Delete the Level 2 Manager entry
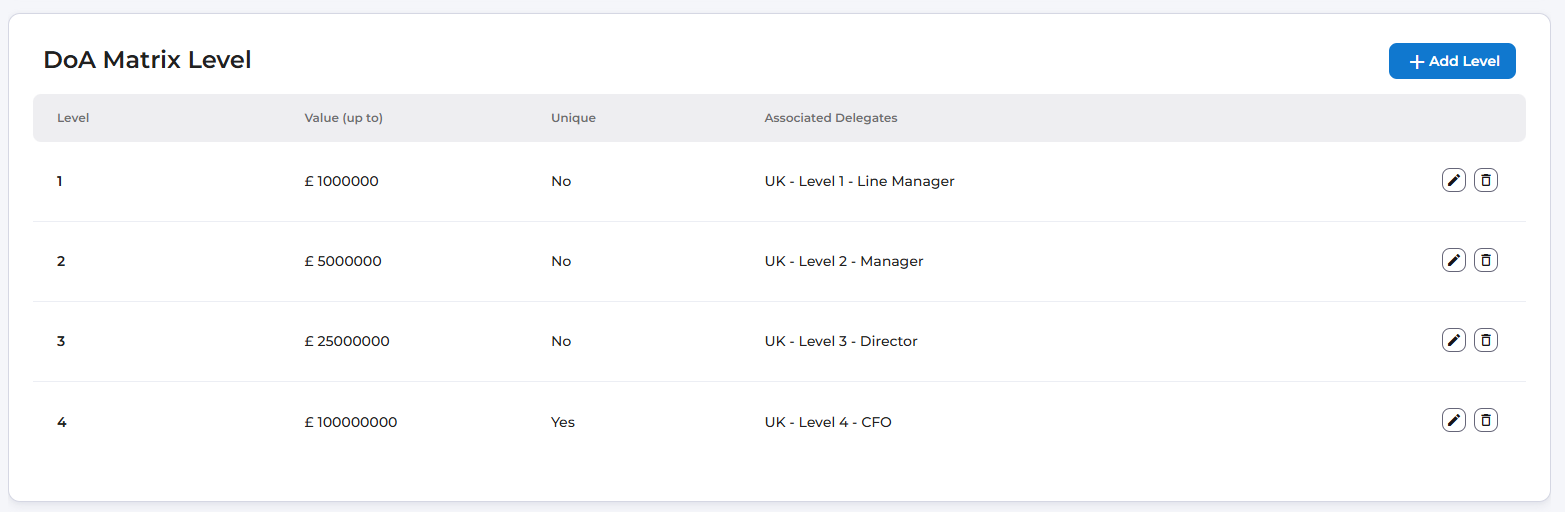 click(1486, 260)
